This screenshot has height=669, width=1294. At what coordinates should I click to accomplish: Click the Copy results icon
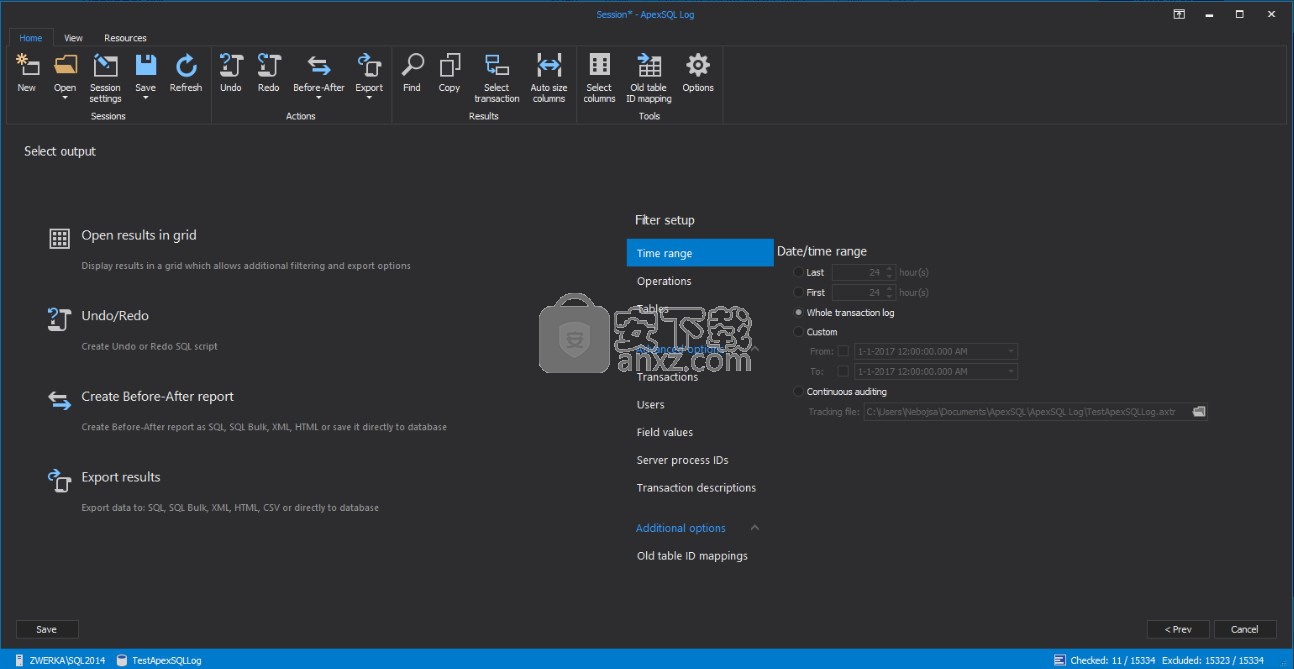point(450,66)
